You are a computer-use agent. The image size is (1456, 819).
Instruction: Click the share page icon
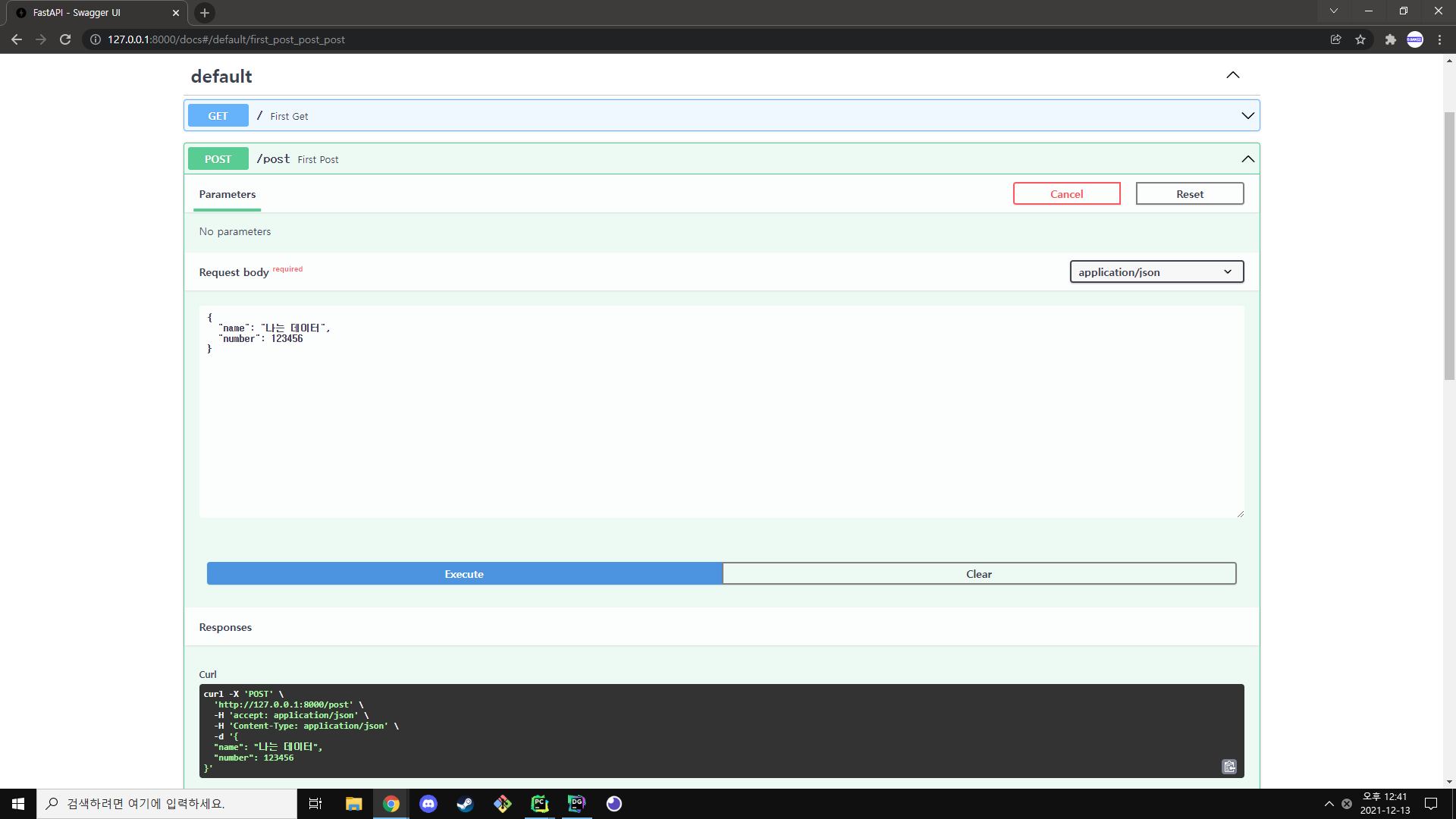(x=1335, y=39)
